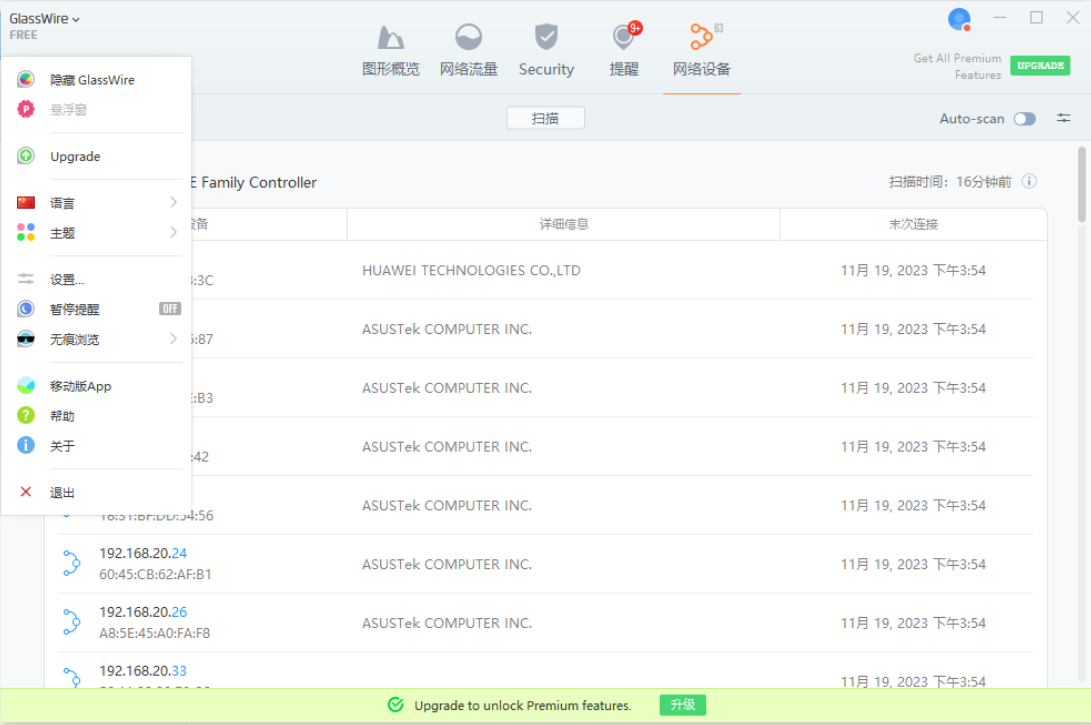Open the 网络流量 traffic icon
The height and width of the screenshot is (725, 1091).
point(468,39)
